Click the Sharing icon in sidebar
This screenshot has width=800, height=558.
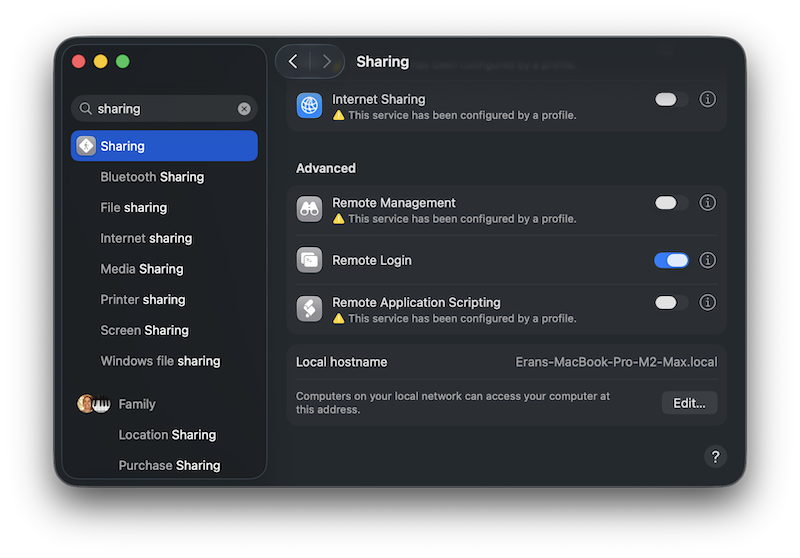click(86, 146)
